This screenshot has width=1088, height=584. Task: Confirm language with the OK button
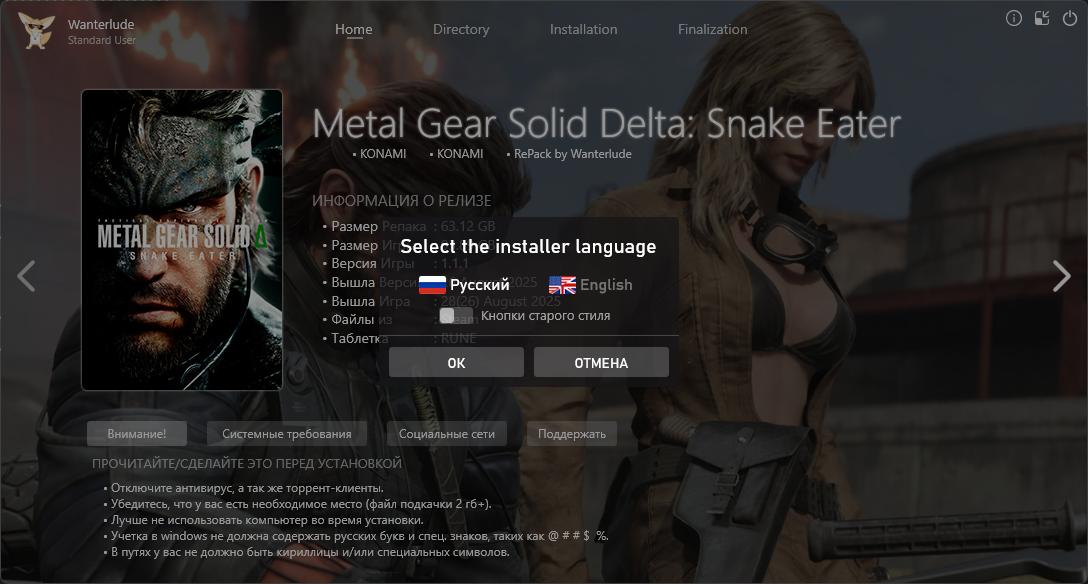click(456, 363)
